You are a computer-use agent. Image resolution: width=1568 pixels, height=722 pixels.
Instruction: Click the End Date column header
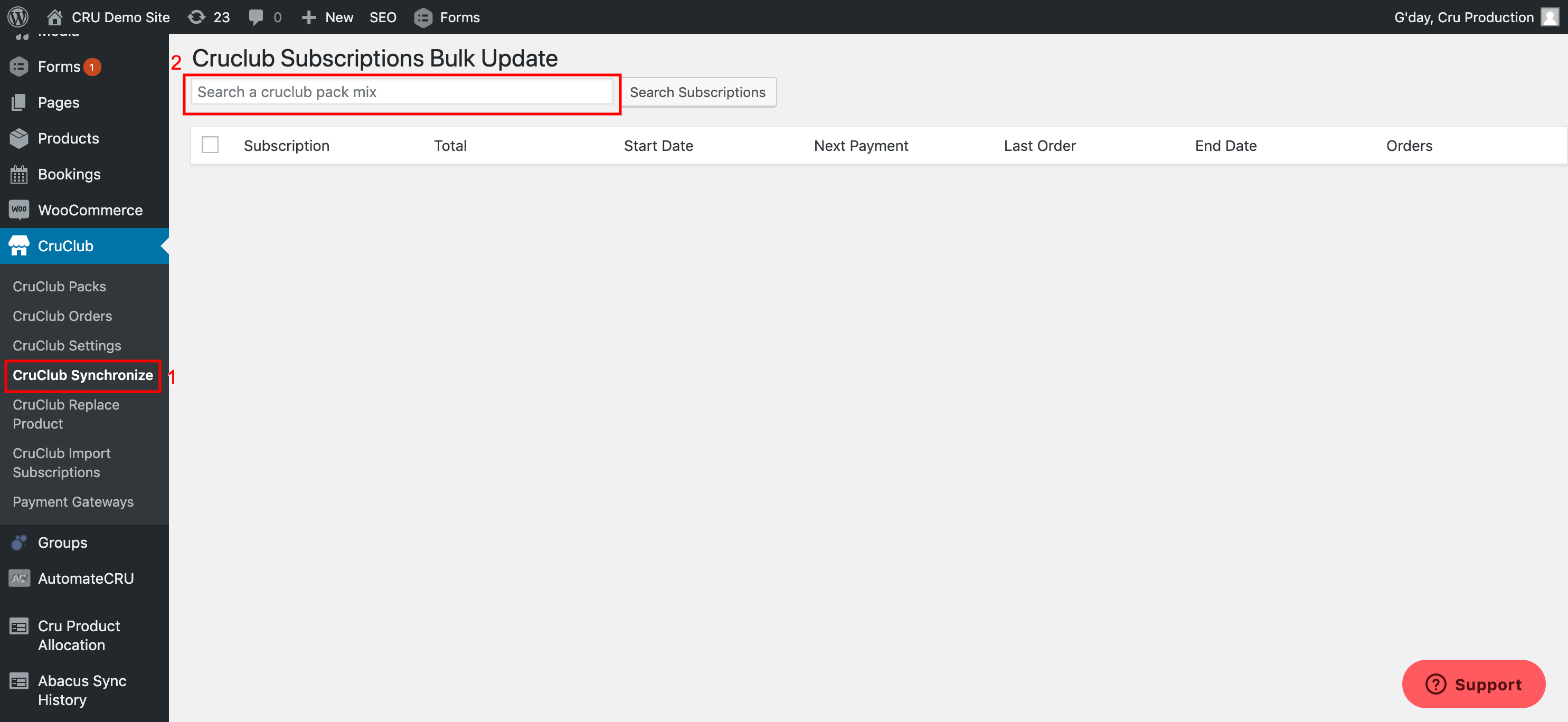(1226, 145)
